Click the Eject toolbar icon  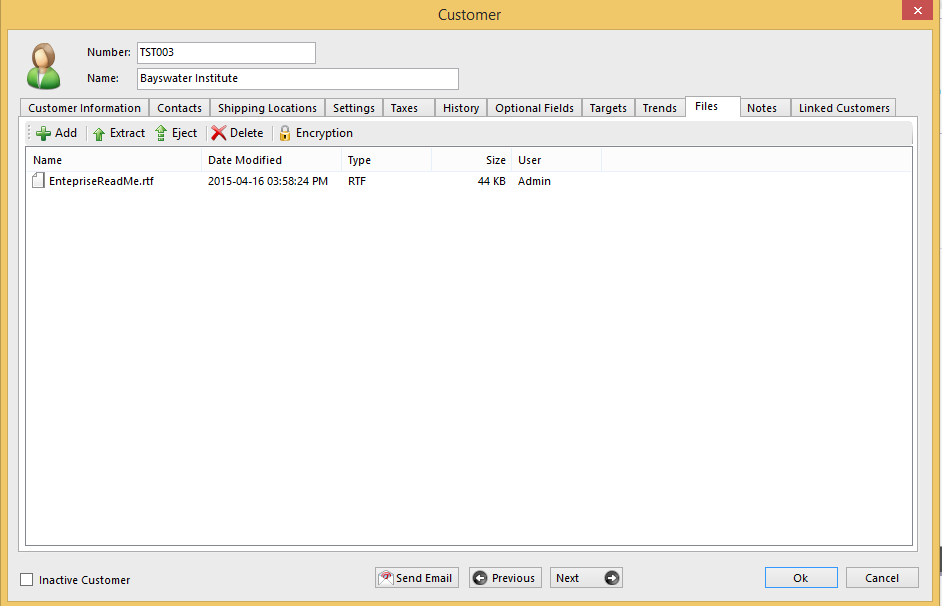click(x=160, y=133)
